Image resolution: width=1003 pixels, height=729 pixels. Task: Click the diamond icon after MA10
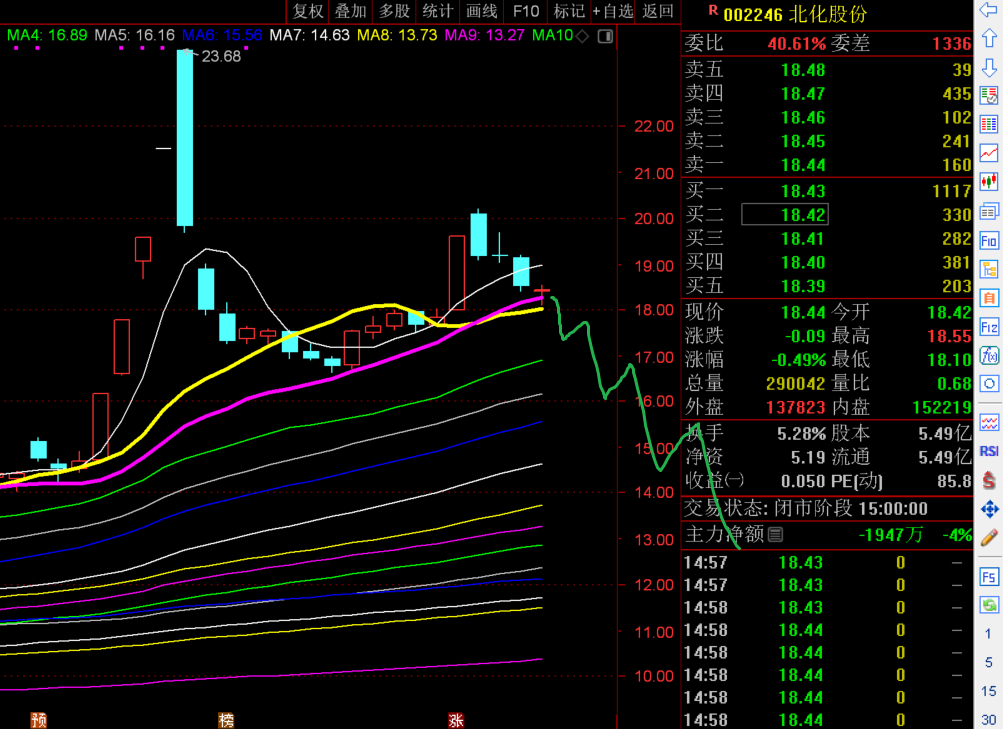(x=582, y=36)
